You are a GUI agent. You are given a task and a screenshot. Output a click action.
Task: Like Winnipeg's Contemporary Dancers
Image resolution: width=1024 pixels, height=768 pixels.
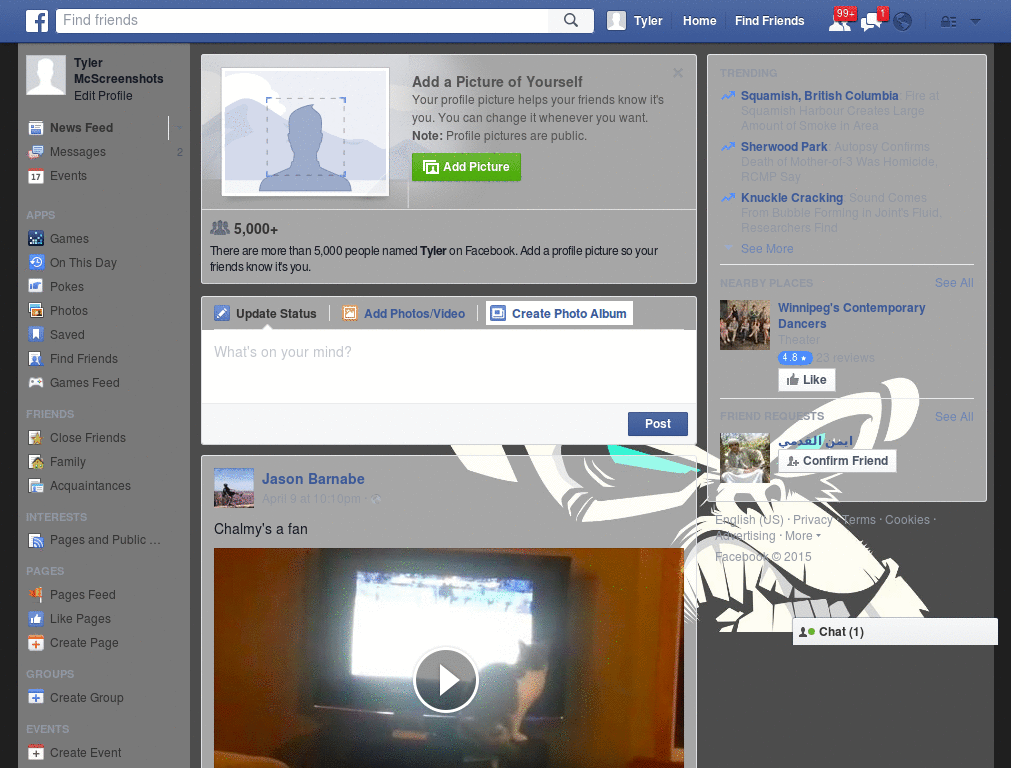[807, 380]
